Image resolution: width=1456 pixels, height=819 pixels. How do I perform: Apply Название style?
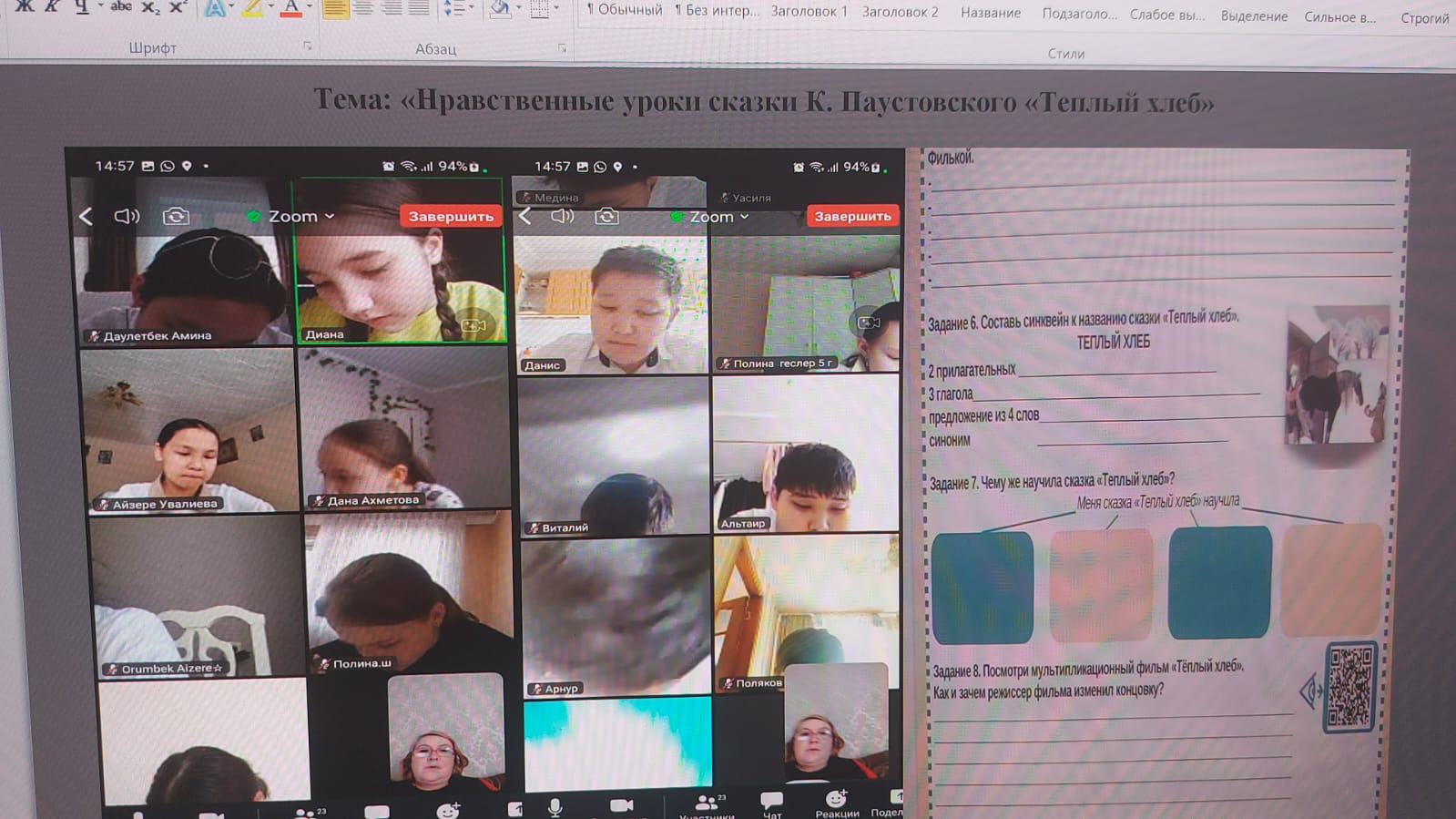click(990, 14)
